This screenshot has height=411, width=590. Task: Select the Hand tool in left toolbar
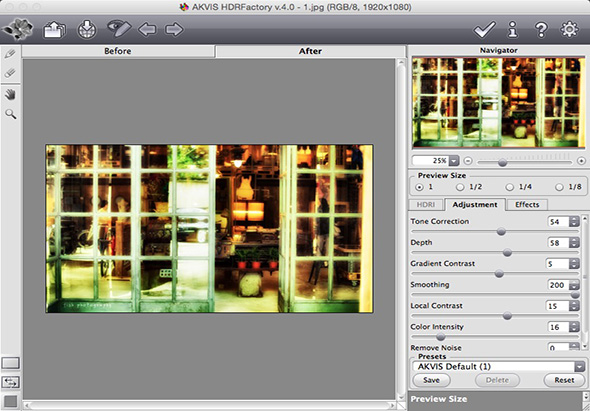coord(11,94)
